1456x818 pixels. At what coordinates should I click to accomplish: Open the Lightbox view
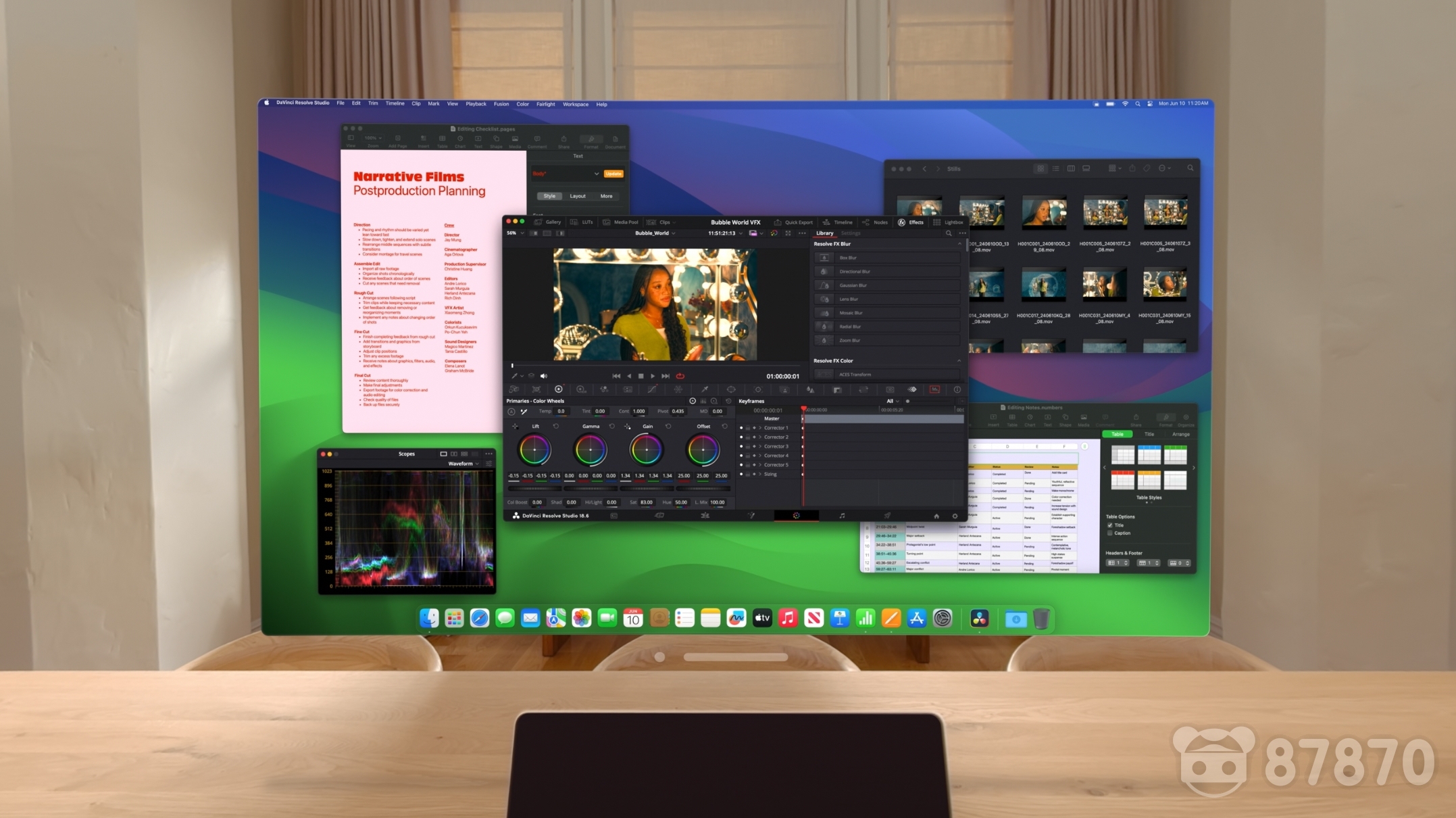pyautogui.click(x=948, y=222)
